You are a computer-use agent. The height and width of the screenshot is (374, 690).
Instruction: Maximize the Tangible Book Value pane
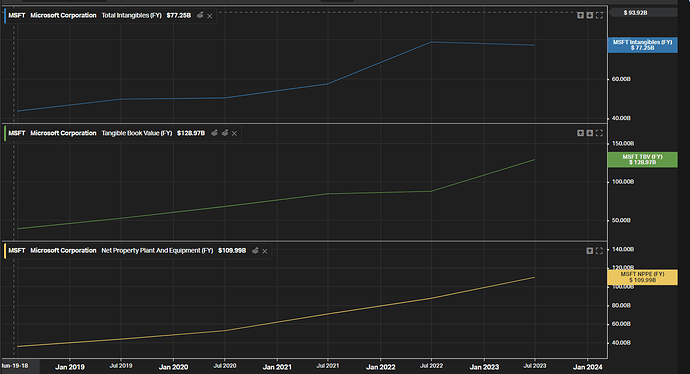[x=599, y=133]
